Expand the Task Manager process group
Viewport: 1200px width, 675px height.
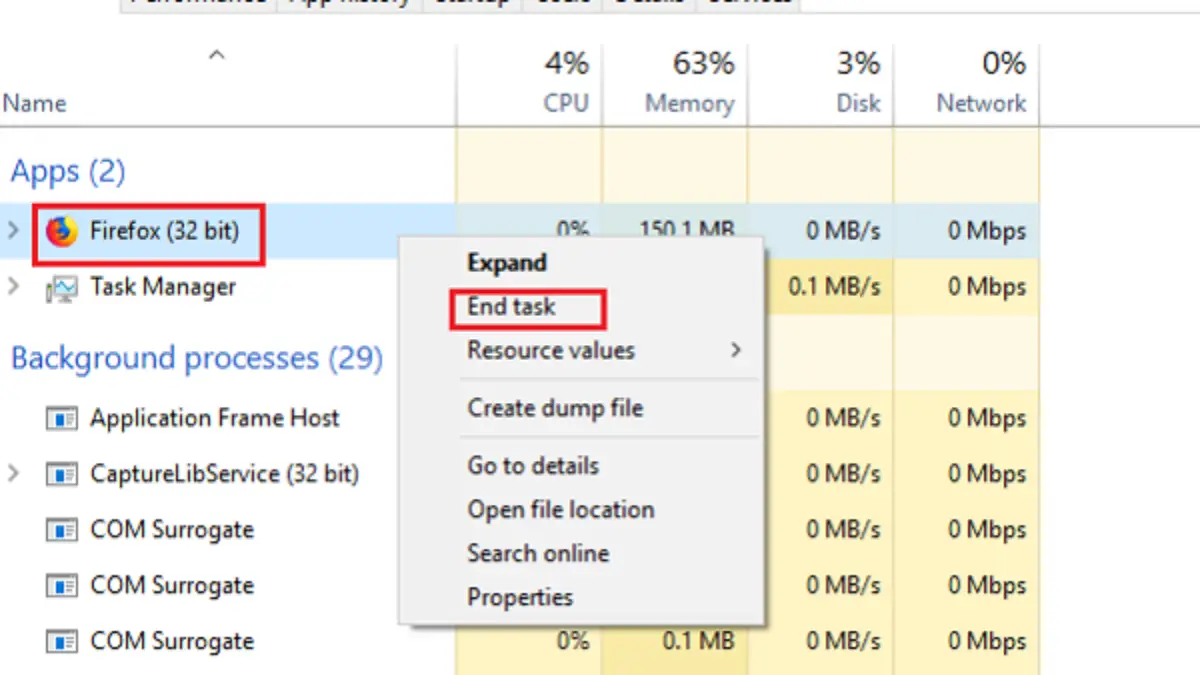[x=13, y=287]
